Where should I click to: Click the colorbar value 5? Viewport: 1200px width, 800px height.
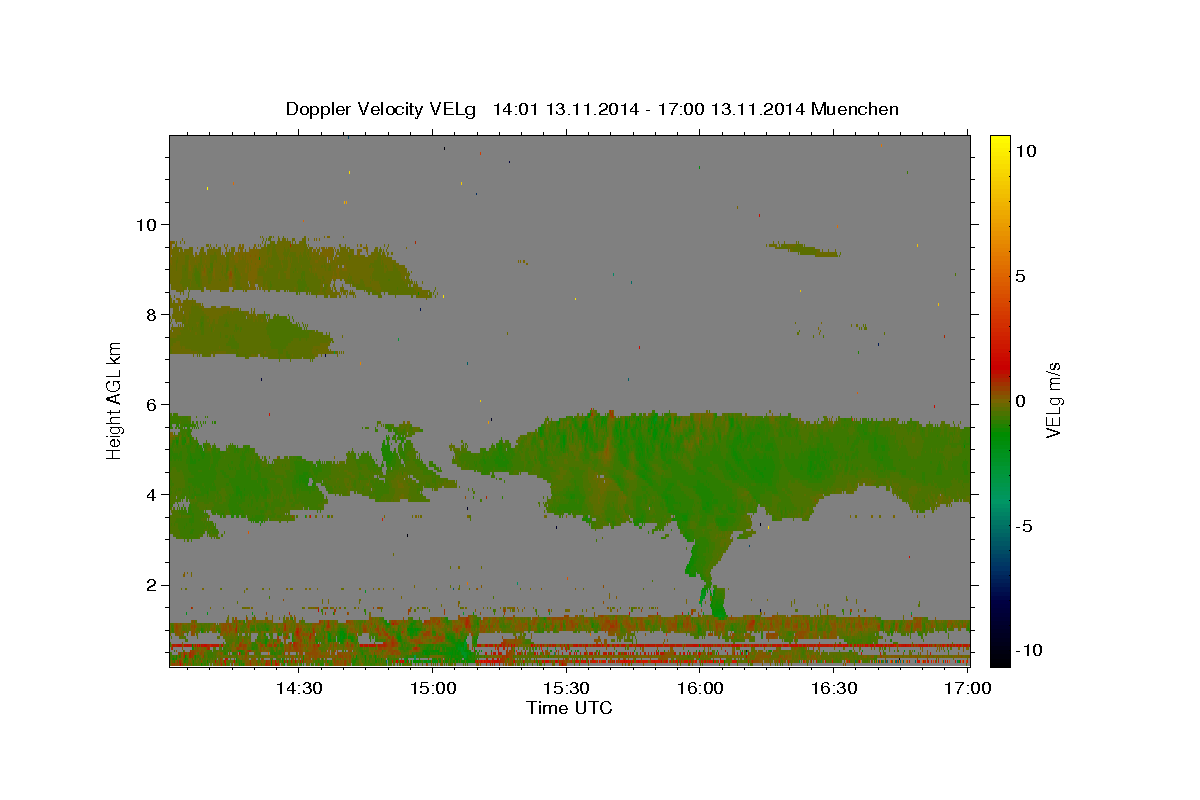click(x=1021, y=276)
